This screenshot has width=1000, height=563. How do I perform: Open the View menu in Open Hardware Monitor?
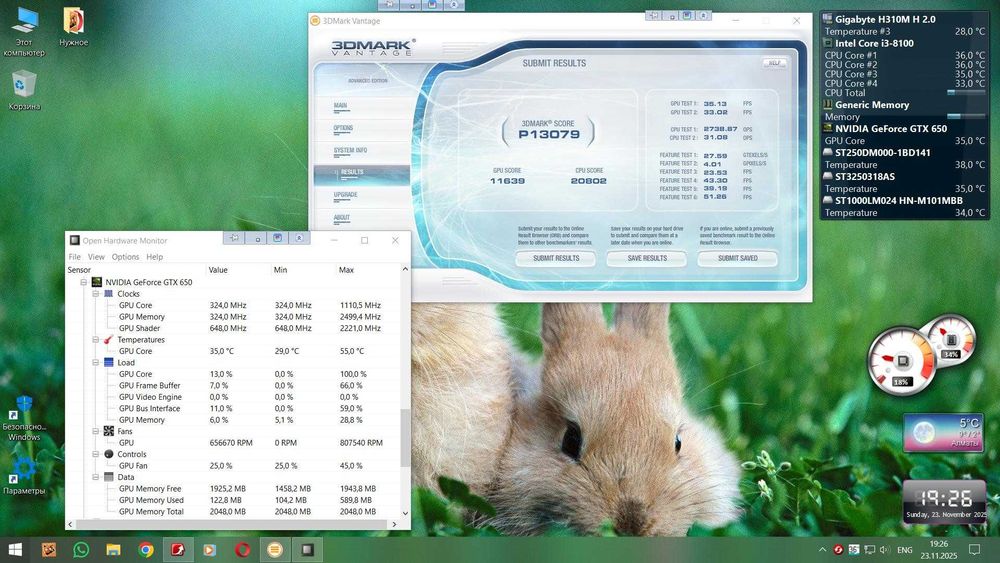click(96, 256)
